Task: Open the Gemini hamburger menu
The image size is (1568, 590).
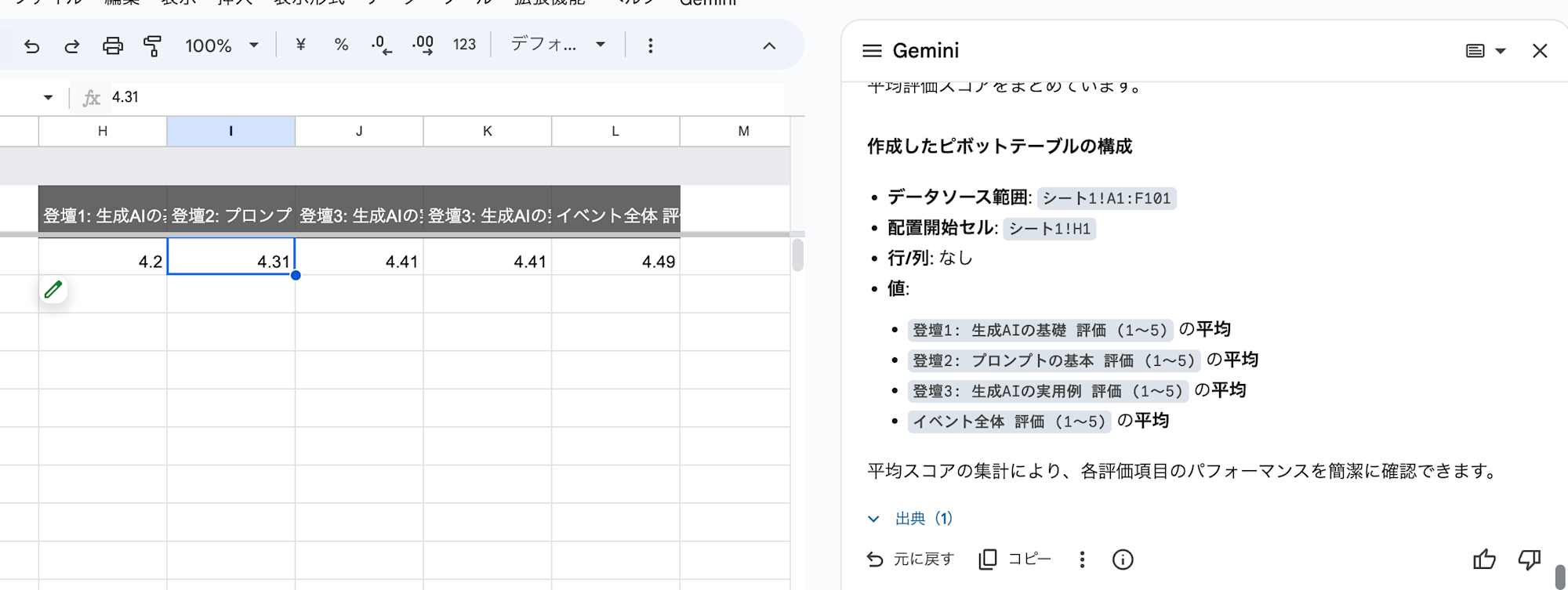Action: point(872,51)
